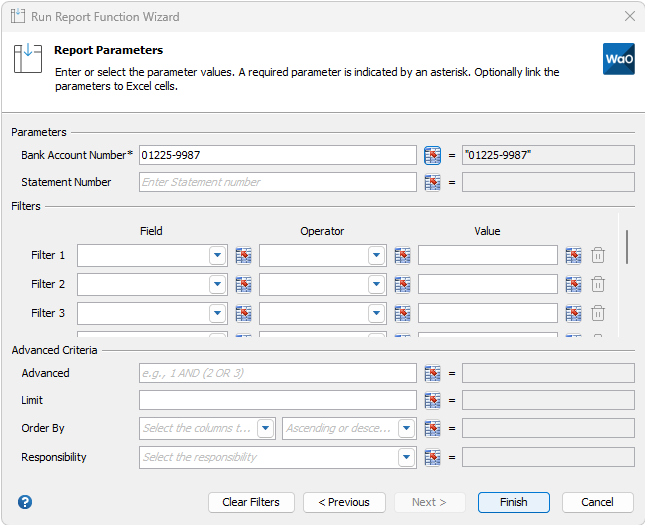Delete Filter 2 with trash icon
This screenshot has width=645, height=525.
pyautogui.click(x=598, y=284)
